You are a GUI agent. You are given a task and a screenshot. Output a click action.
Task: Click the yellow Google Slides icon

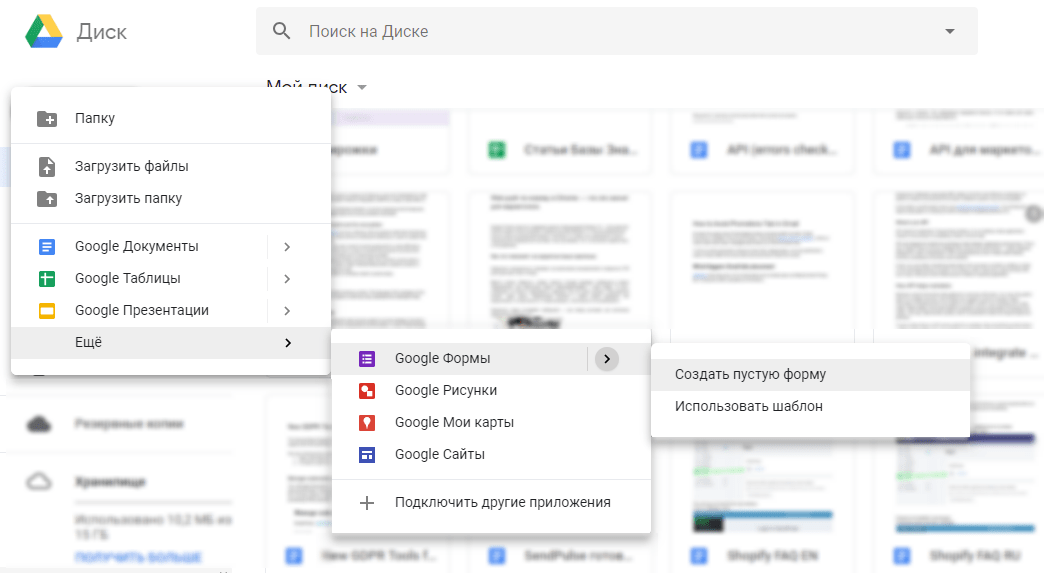click(x=47, y=311)
